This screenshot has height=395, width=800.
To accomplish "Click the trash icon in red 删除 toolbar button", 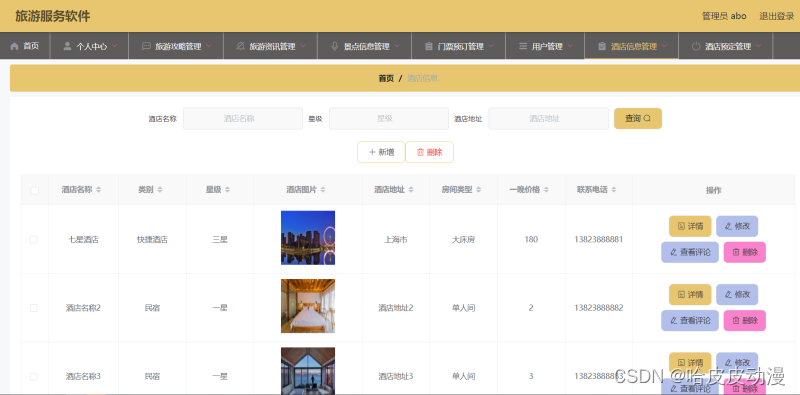I will [x=420, y=152].
